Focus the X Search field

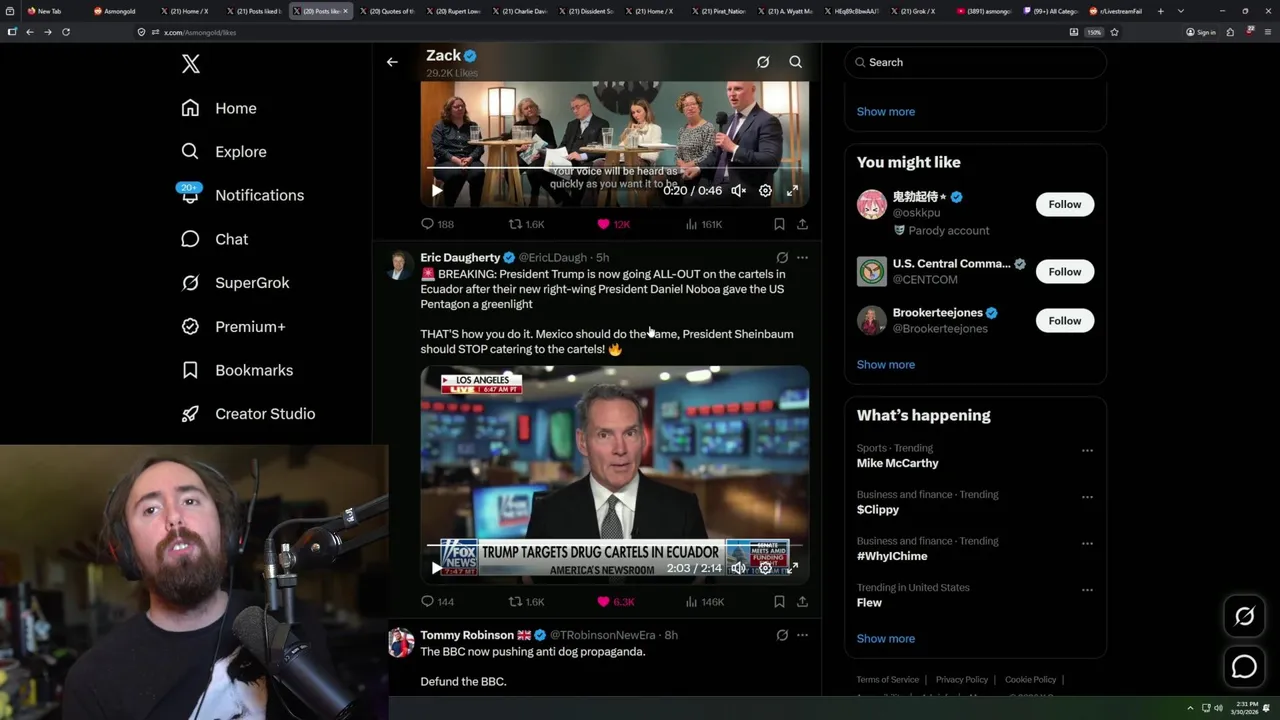pos(976,62)
